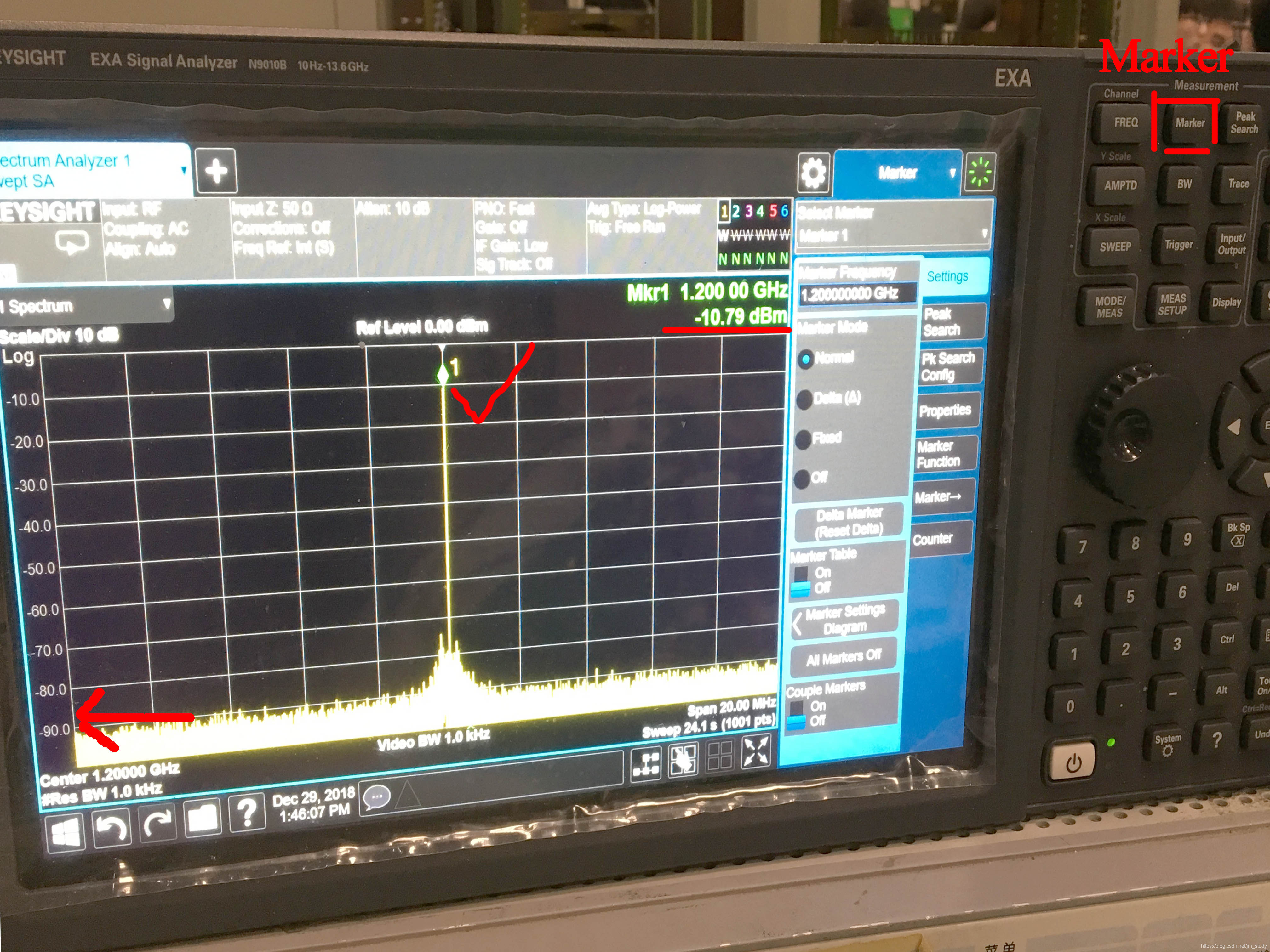Image resolution: width=1270 pixels, height=952 pixels.
Task: Tap the full-screen expand arrows icon
Action: (x=756, y=751)
